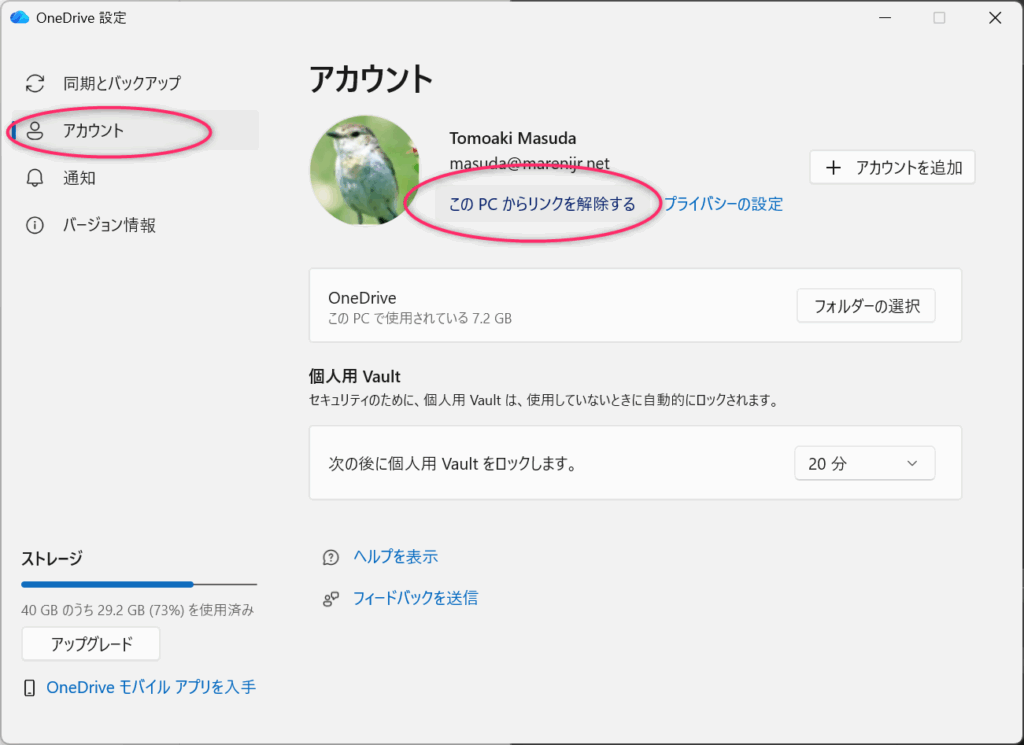Click the storage usage progress bar
This screenshot has height=745, width=1024.
point(138,584)
